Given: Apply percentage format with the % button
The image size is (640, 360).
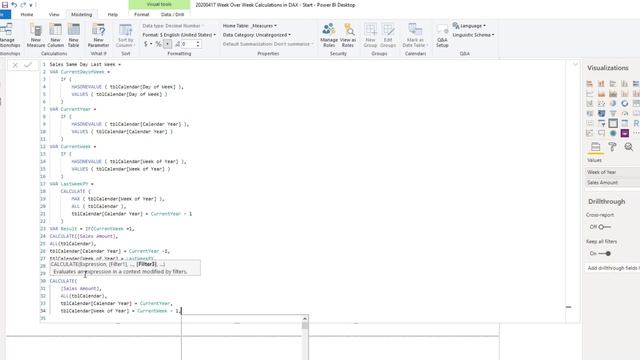Looking at the screenshot, I should click(158, 44).
